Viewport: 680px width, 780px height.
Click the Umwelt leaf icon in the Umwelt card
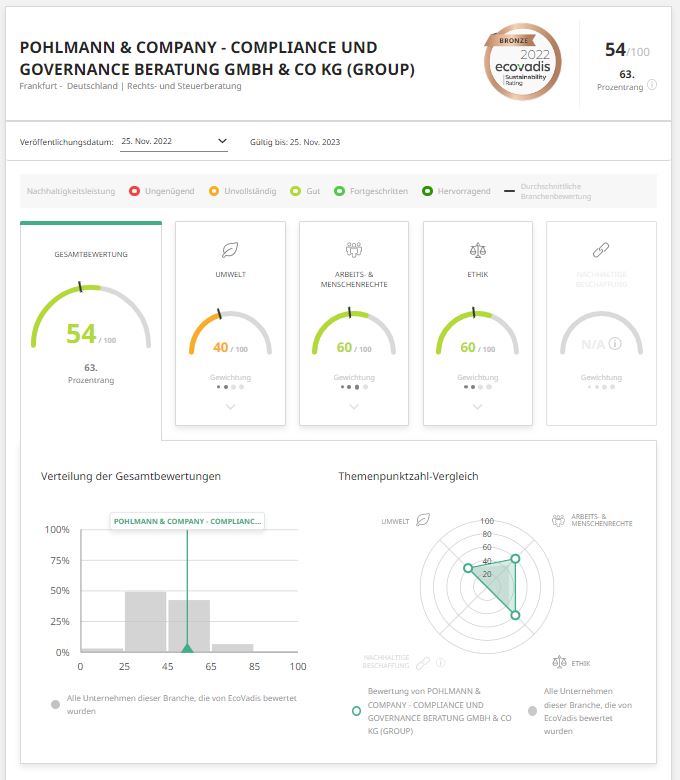[230, 250]
